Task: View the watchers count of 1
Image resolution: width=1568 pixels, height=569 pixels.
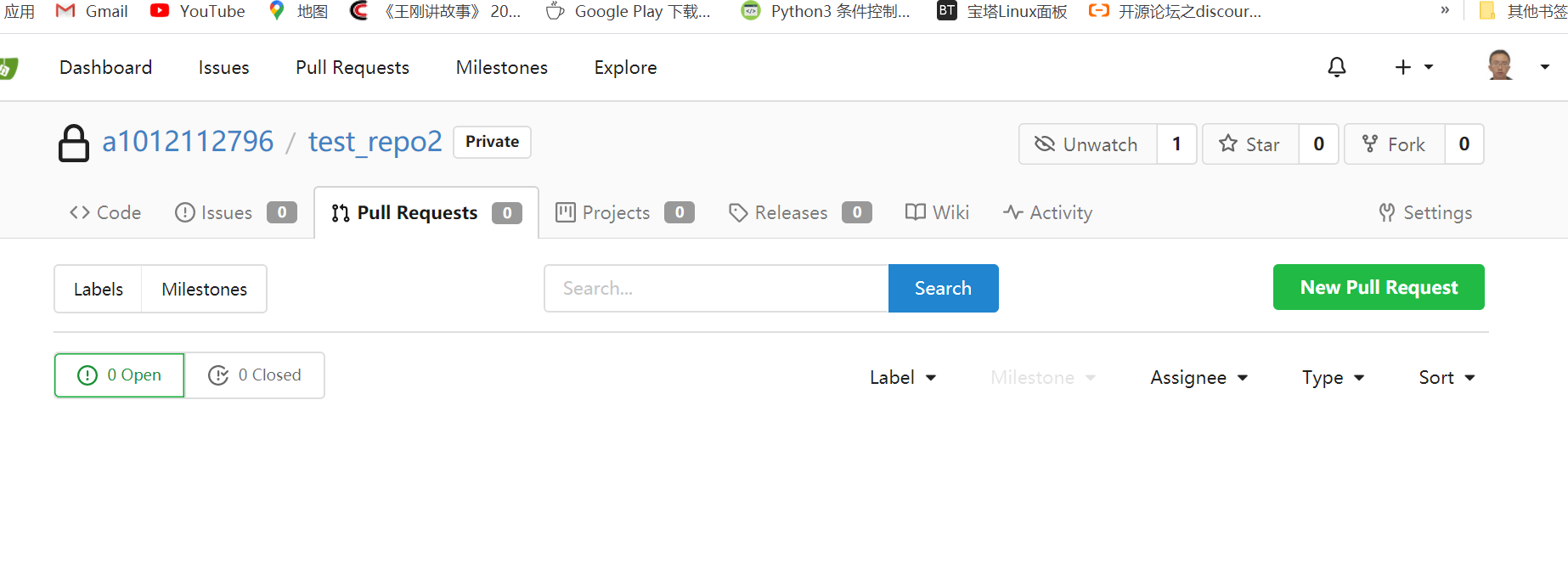Action: tap(1176, 144)
